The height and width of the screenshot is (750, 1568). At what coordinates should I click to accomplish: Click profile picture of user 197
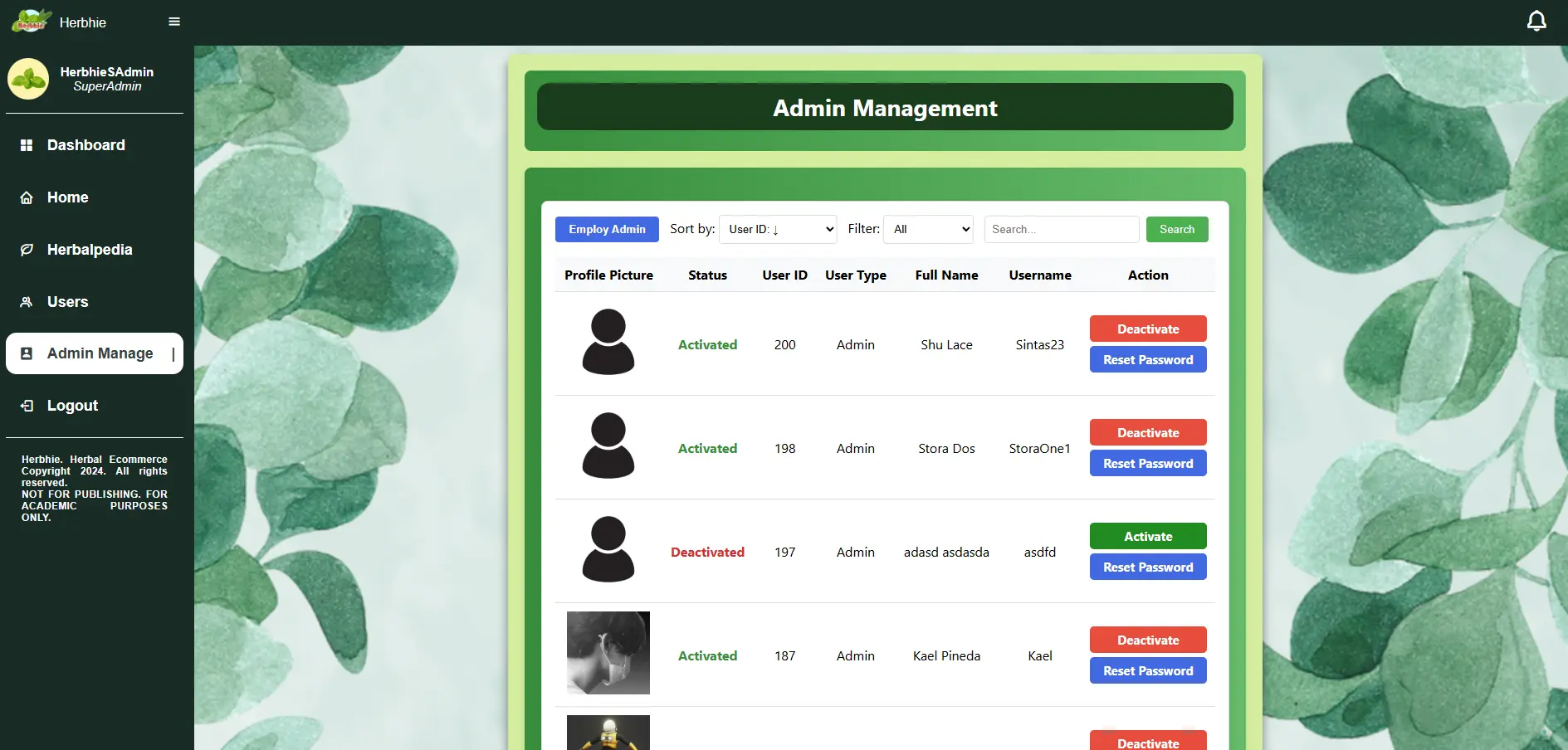608,549
